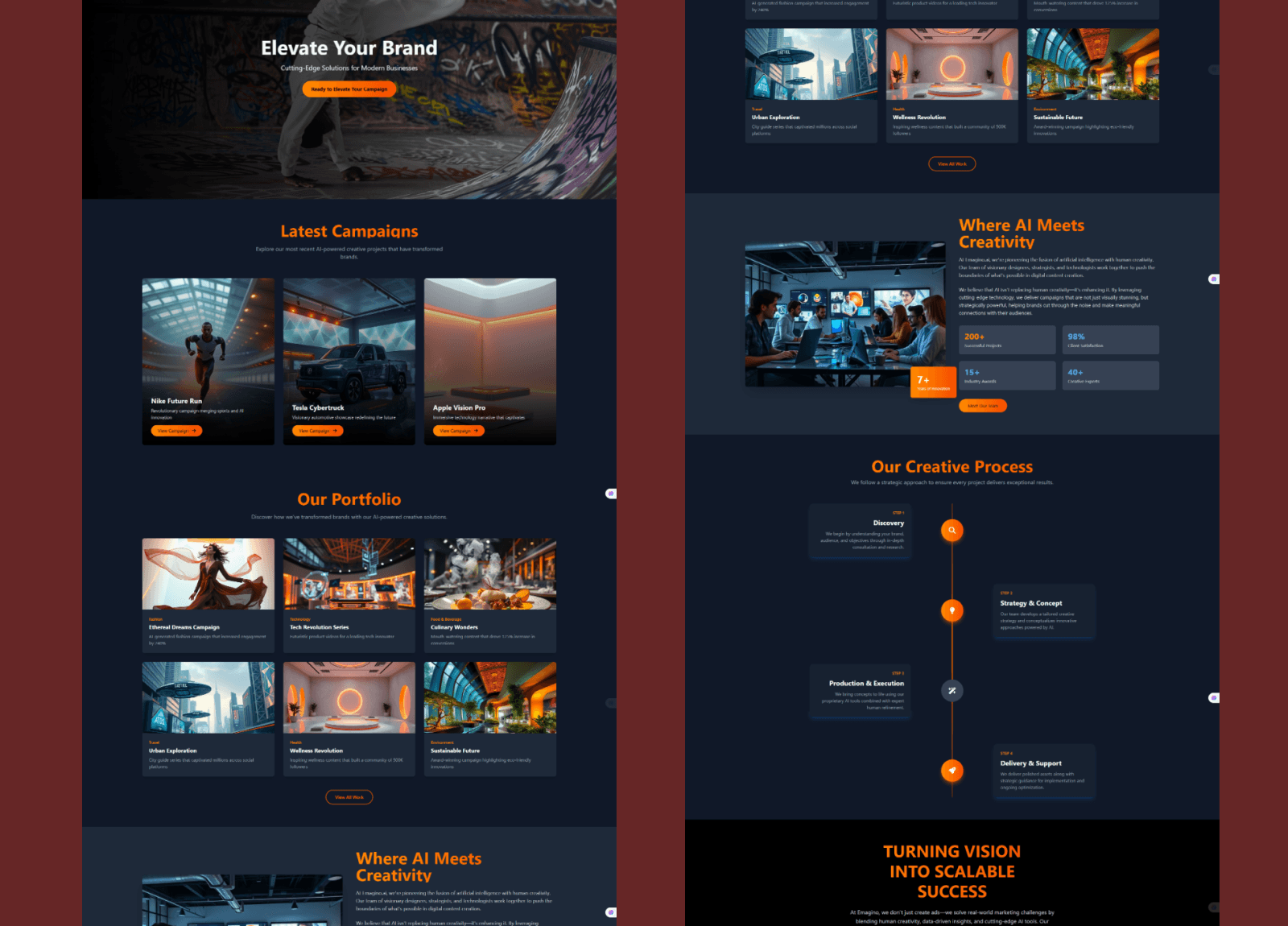Open View Campaign for Apple Vision Pro
This screenshot has height=926, width=1288.
point(459,431)
